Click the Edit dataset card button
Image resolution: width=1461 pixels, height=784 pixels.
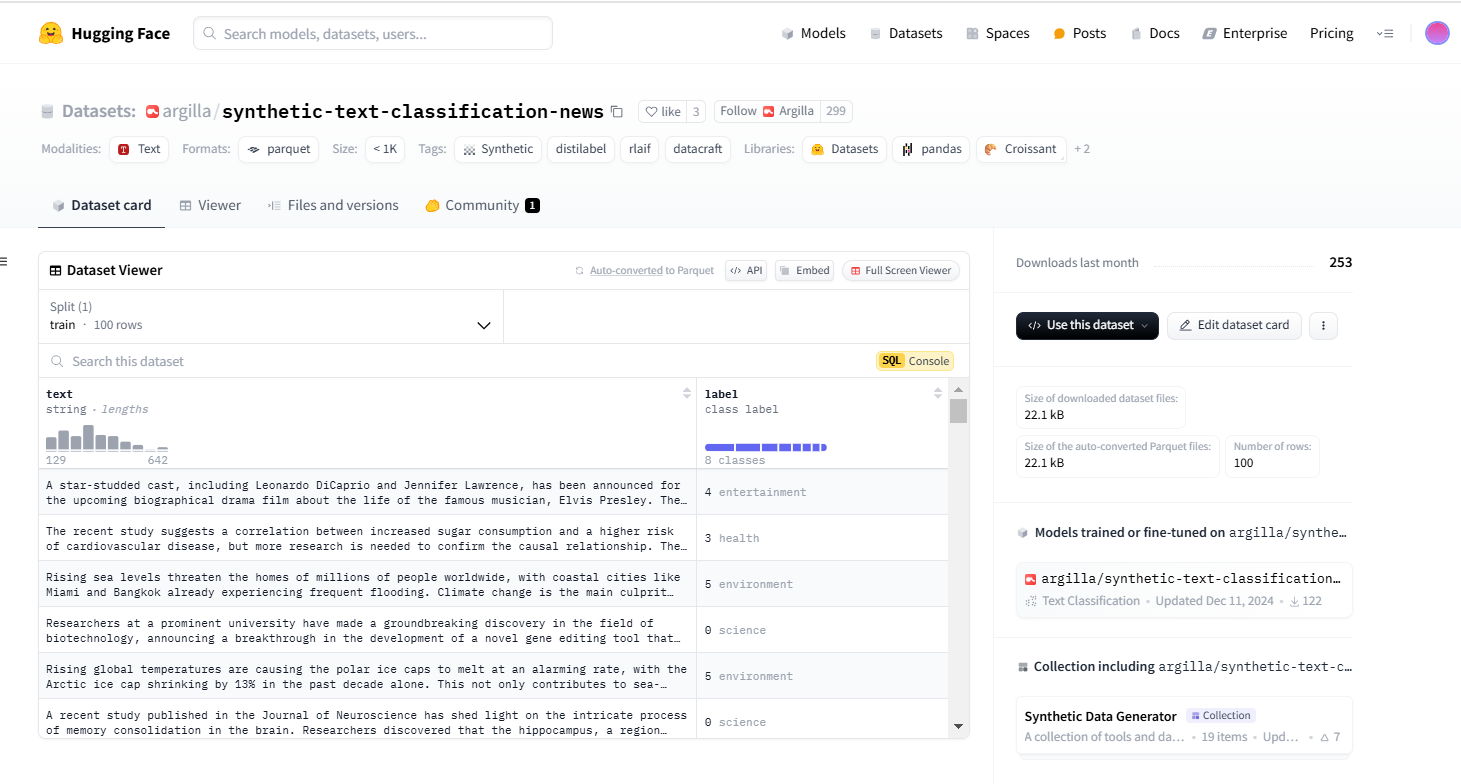pos(1234,325)
